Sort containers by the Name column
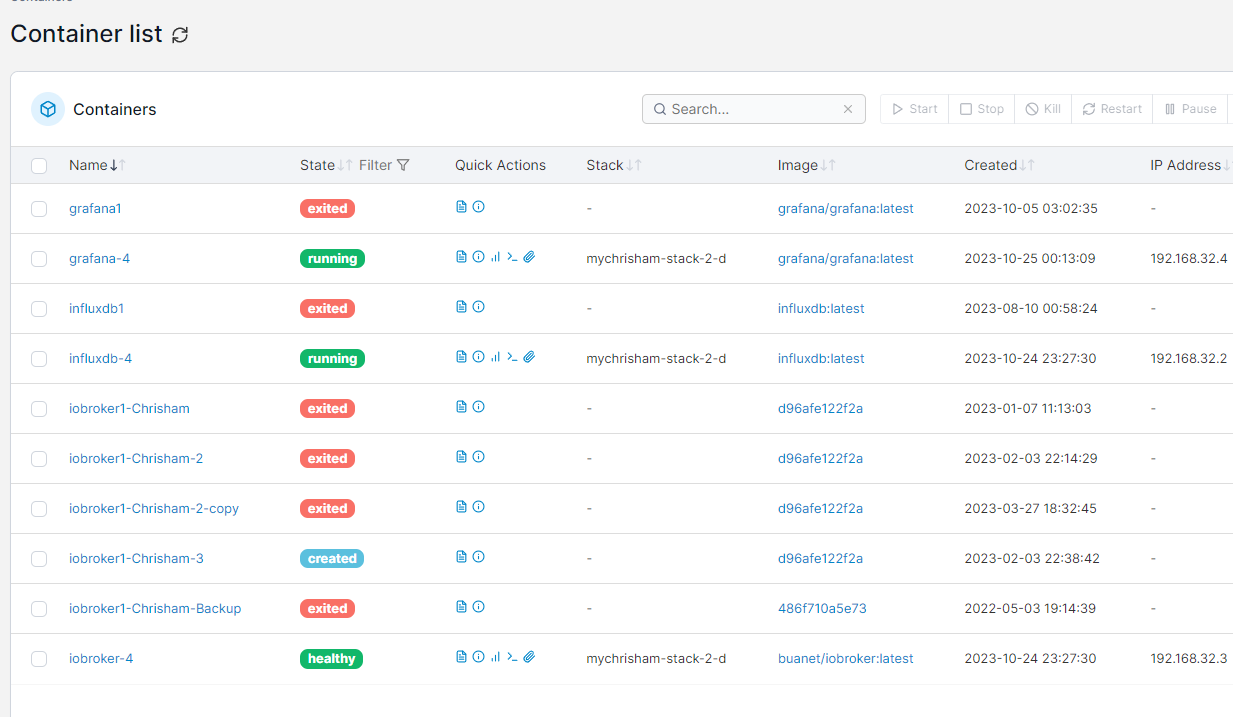The width and height of the screenshot is (1233, 717). [97, 165]
